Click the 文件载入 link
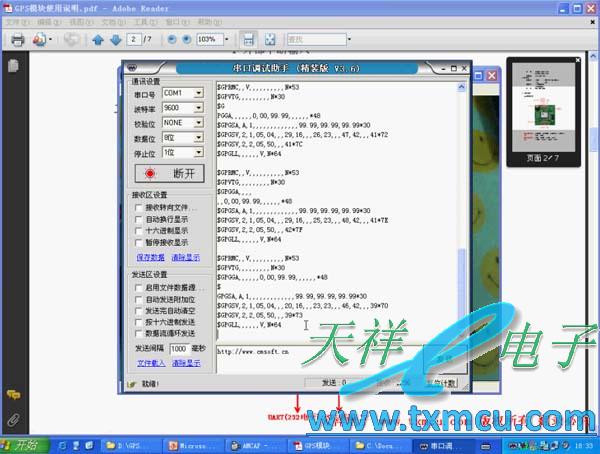The image size is (600, 454). pyautogui.click(x=151, y=363)
